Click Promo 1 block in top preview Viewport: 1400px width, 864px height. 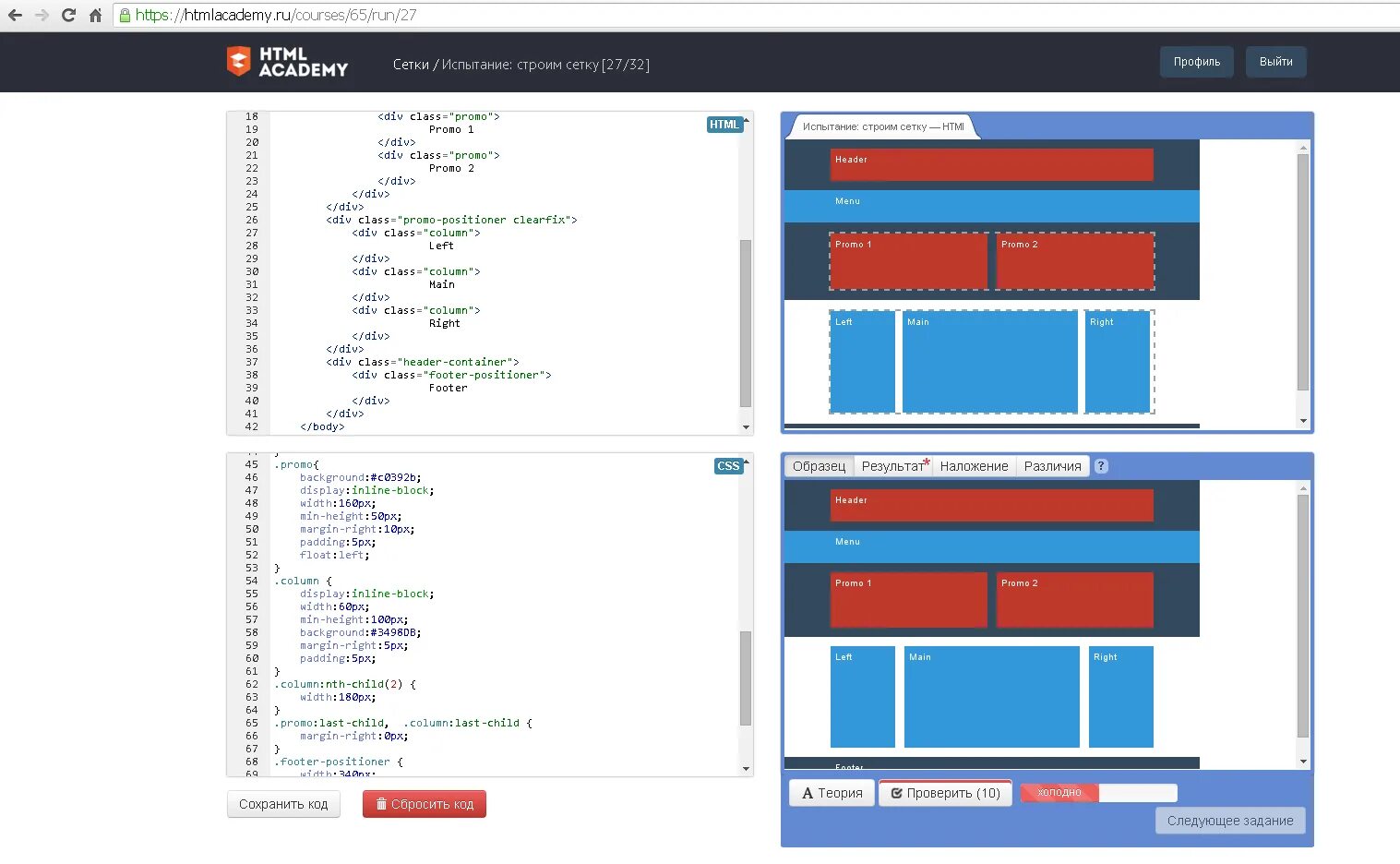909,261
